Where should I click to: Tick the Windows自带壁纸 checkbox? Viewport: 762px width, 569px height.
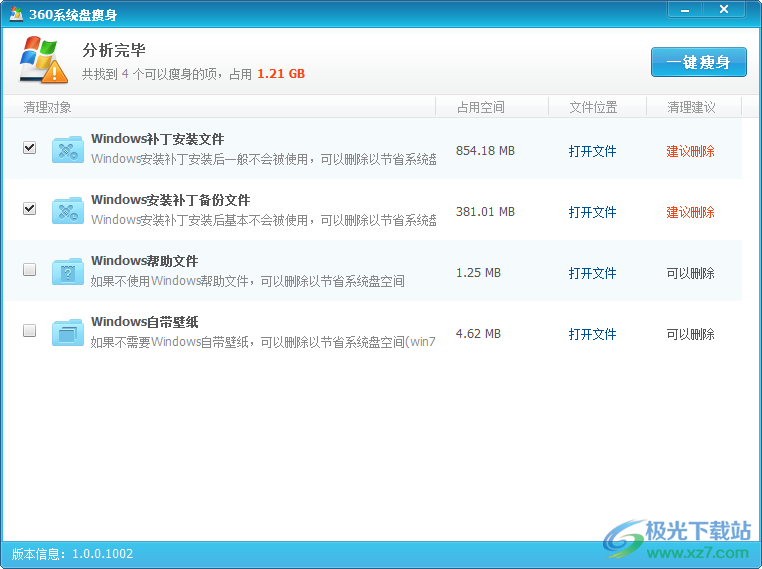29,331
